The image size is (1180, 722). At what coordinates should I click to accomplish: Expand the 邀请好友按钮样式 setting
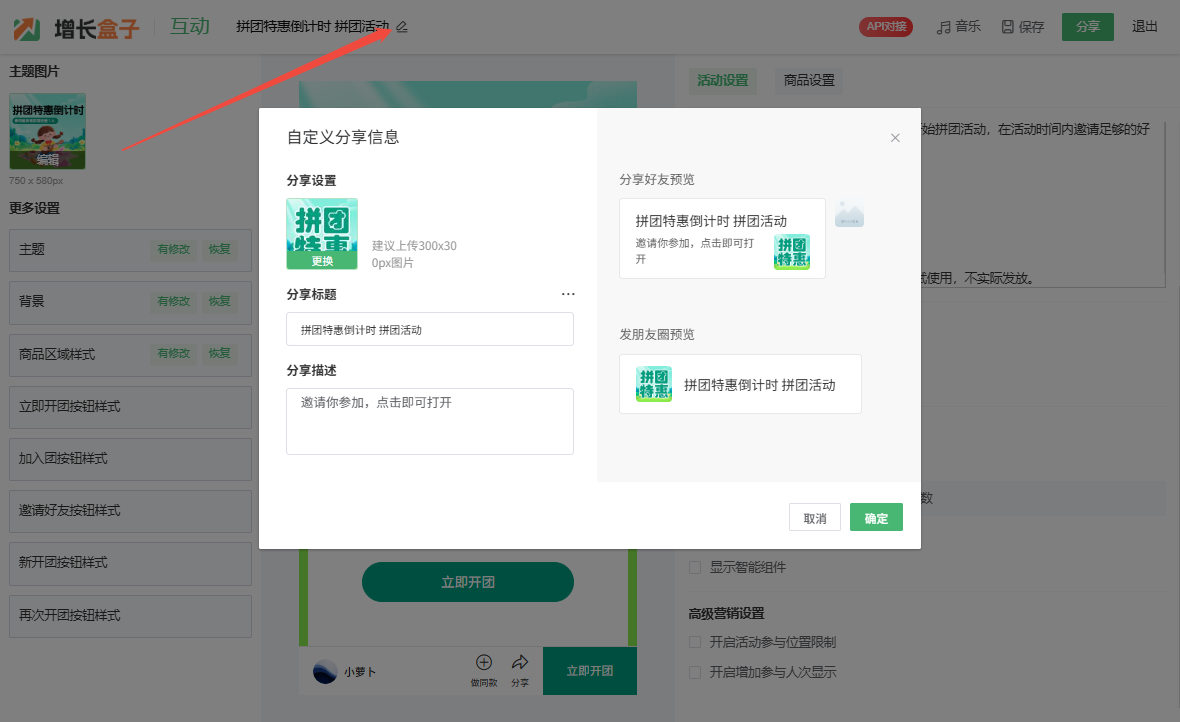tap(130, 511)
